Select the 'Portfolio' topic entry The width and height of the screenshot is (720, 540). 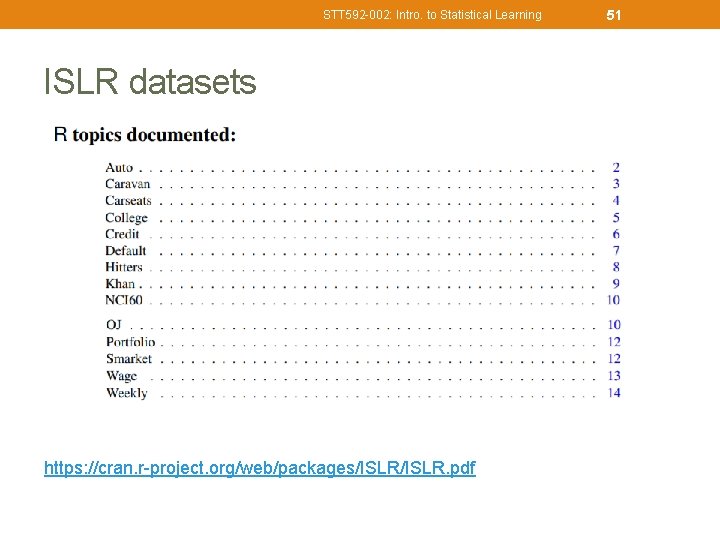tap(131, 342)
